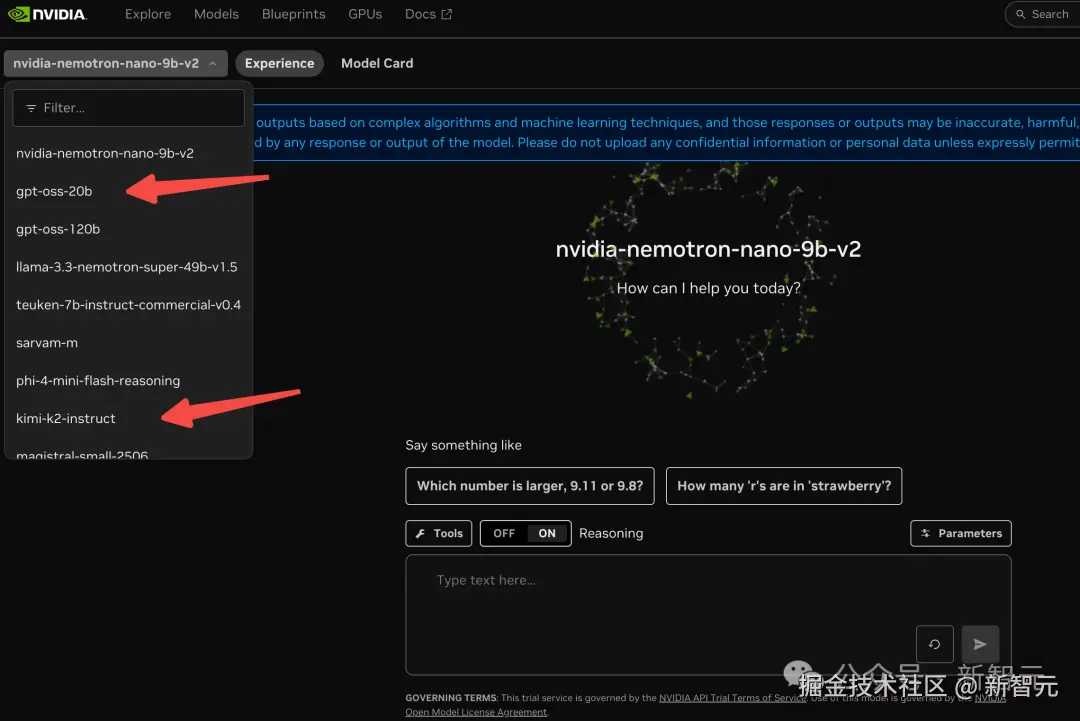Open the Explore menu
Image resolution: width=1080 pixels, height=721 pixels.
[x=147, y=14]
